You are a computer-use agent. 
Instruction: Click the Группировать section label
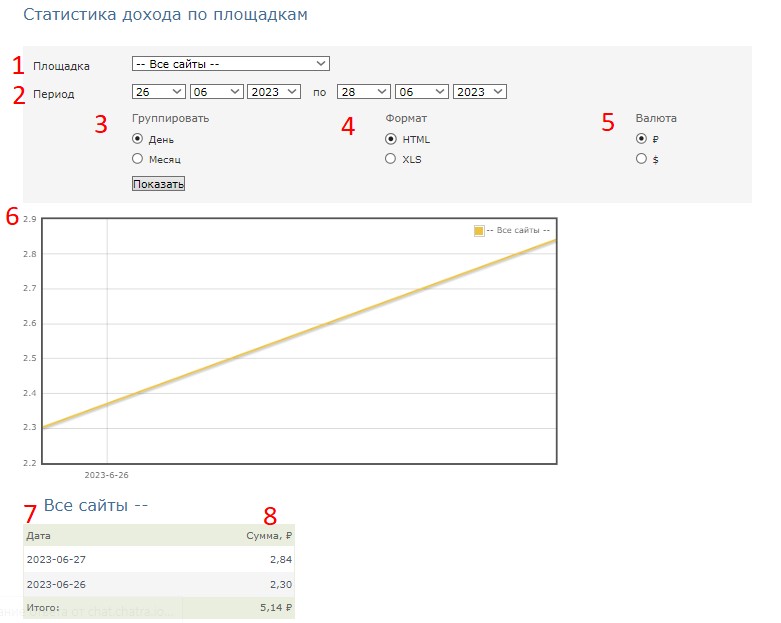170,119
